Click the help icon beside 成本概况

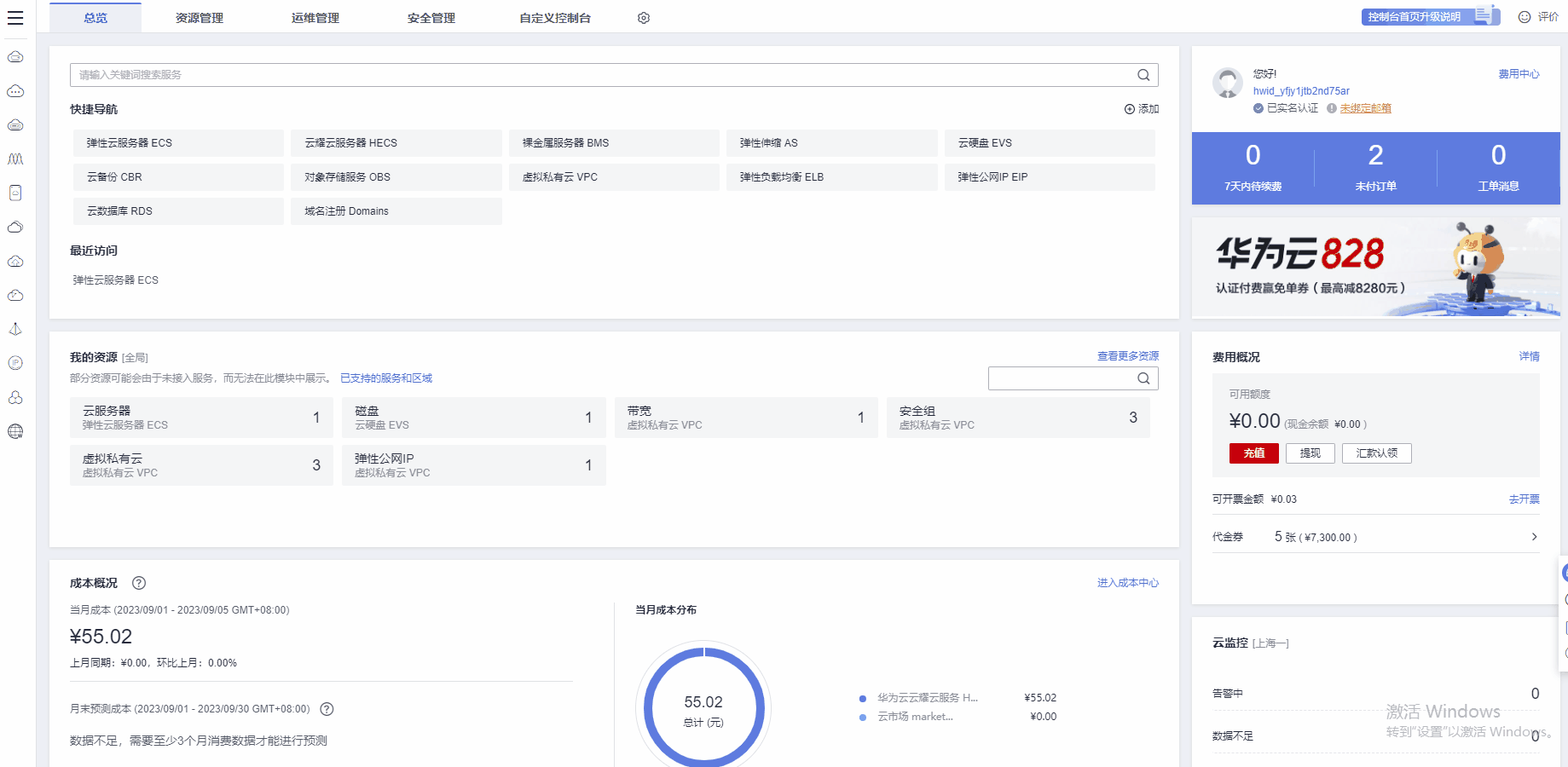click(139, 583)
